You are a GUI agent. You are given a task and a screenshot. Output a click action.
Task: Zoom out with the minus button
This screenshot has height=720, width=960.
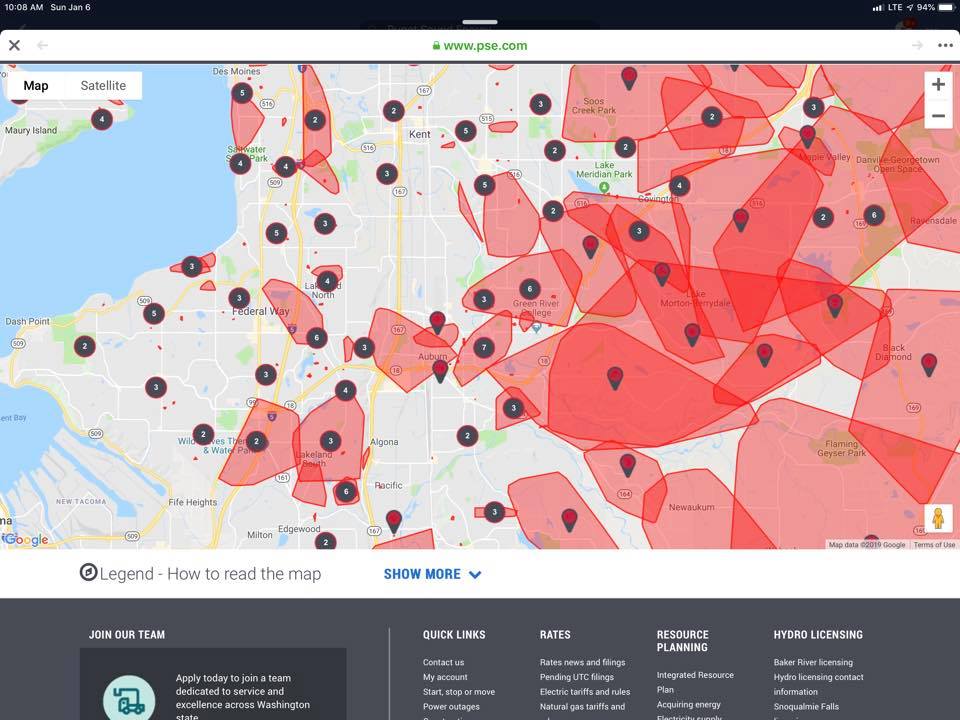pos(938,115)
